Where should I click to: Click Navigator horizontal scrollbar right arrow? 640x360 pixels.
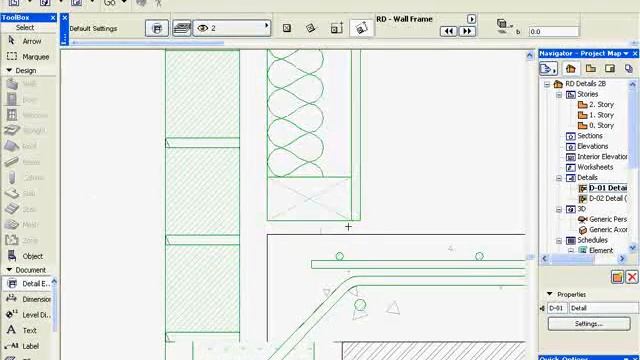[x=622, y=259]
